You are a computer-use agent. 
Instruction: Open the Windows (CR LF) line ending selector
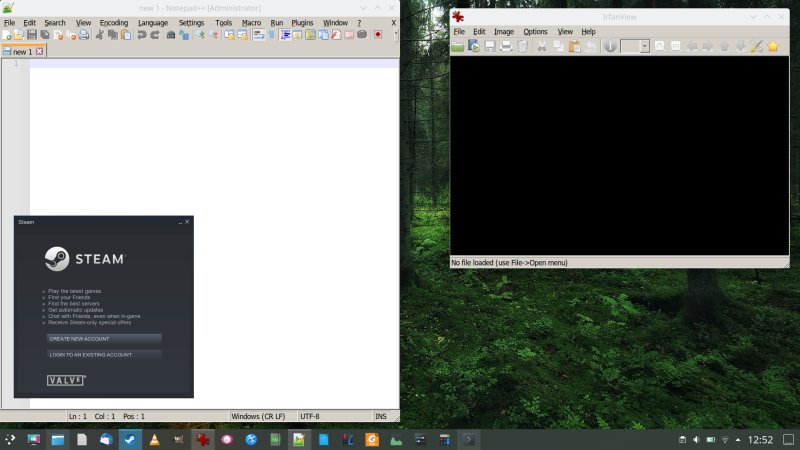pos(257,416)
